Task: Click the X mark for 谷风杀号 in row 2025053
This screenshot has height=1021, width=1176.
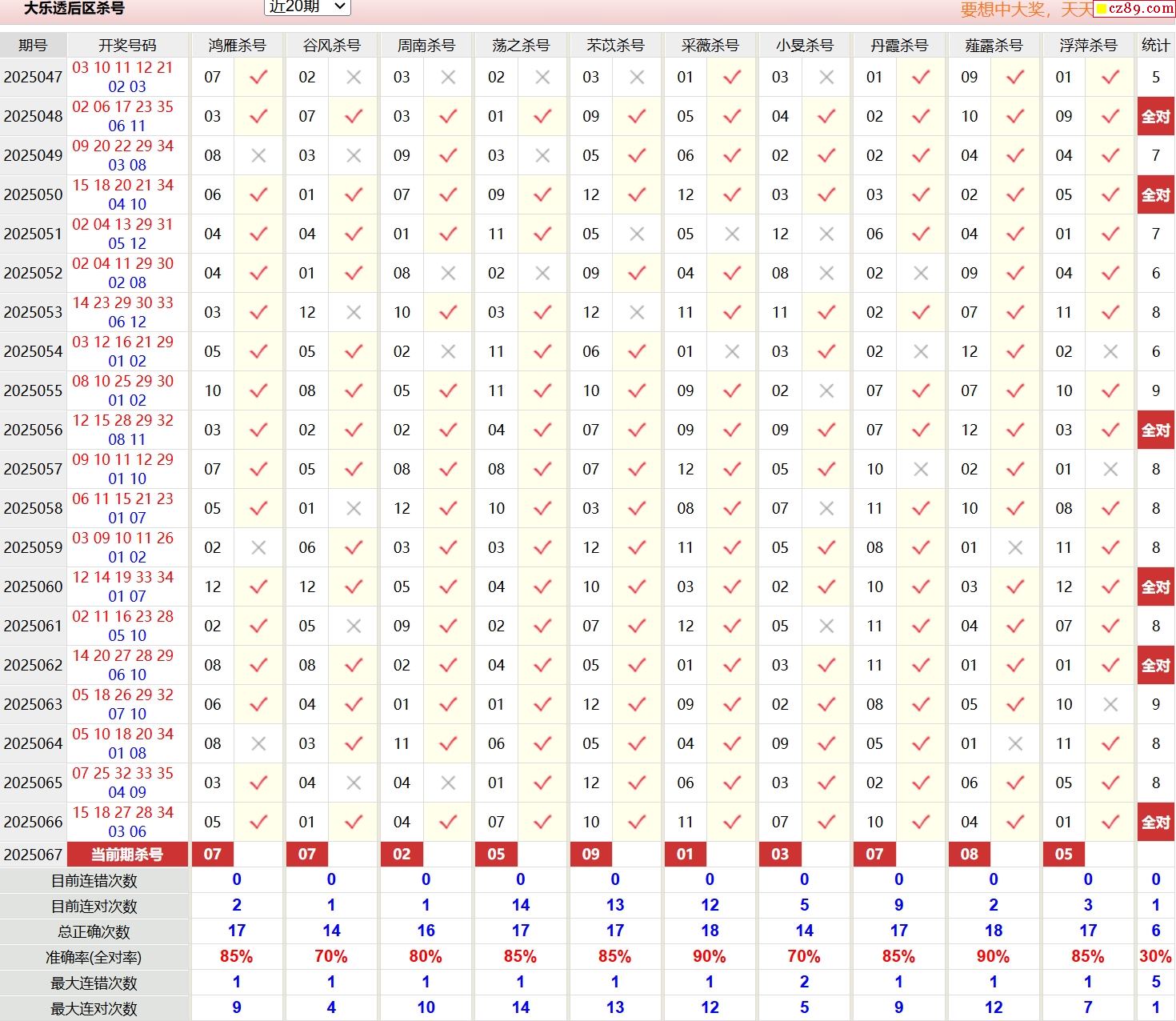Action: click(354, 313)
